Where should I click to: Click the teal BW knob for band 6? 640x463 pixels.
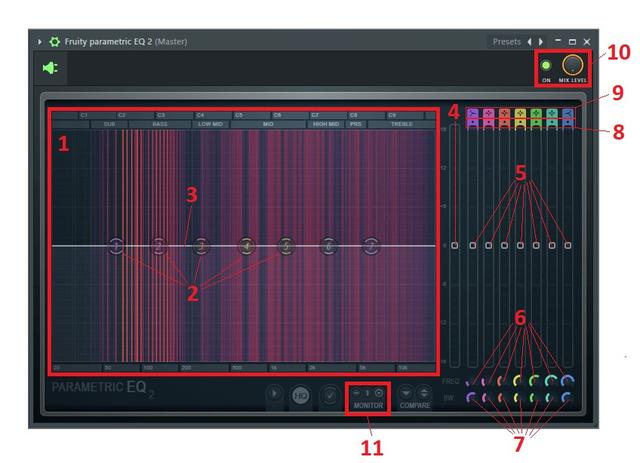tap(551, 397)
